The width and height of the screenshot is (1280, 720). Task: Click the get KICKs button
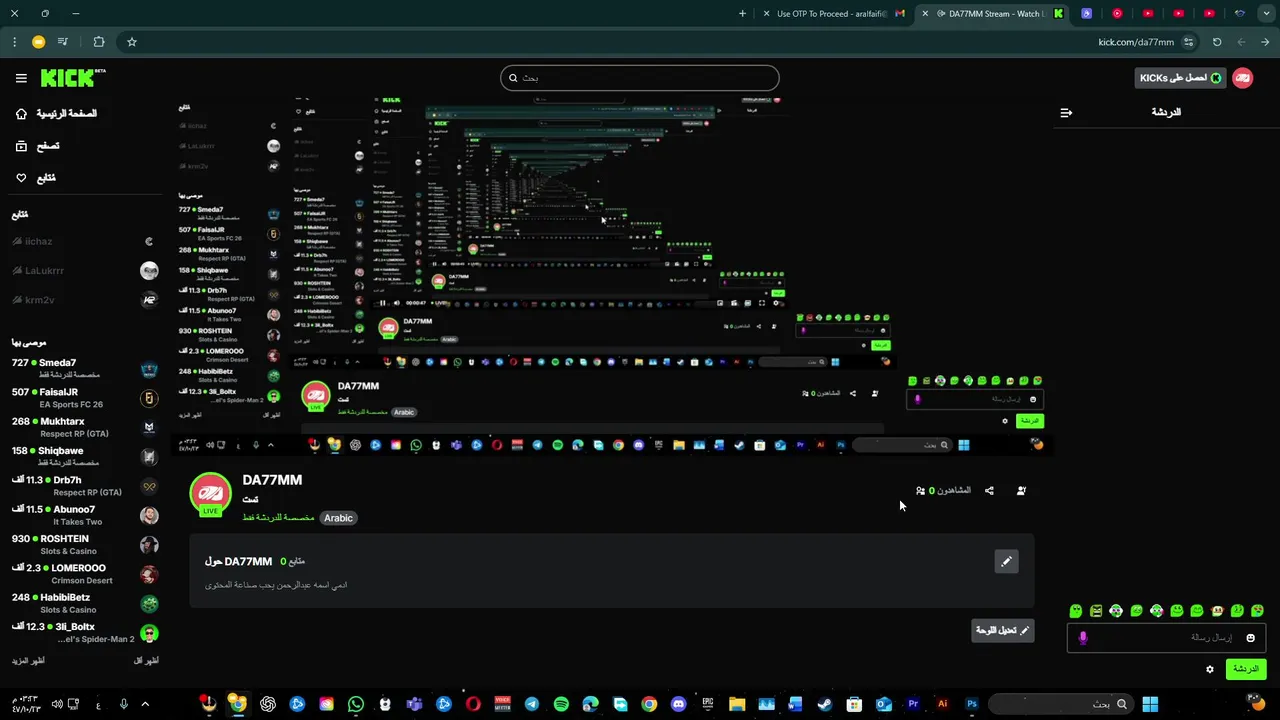[1180, 78]
